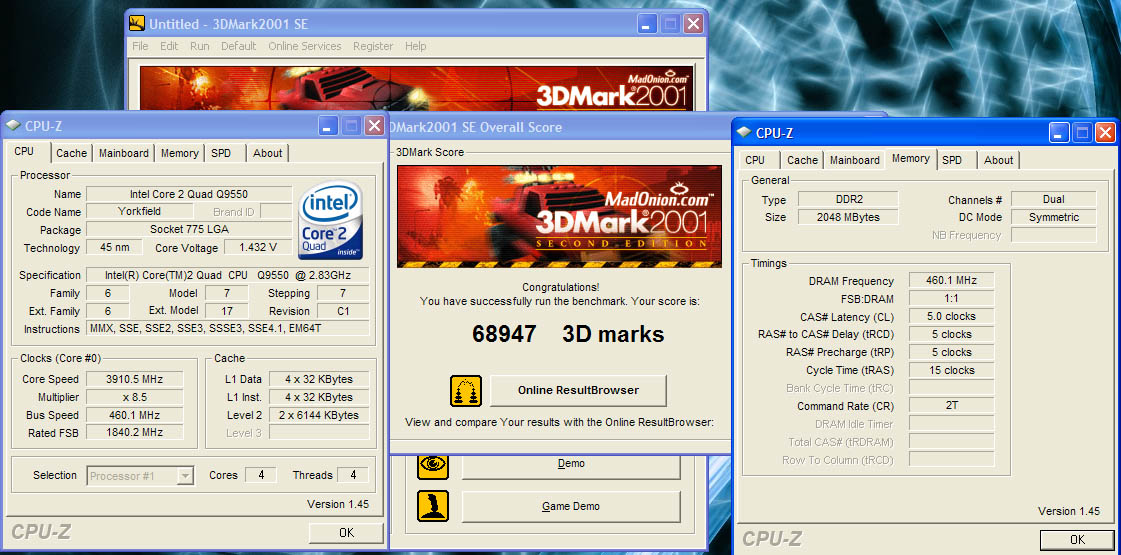
Task: Click the Channels # Dual field
Action: pyautogui.click(x=1053, y=200)
